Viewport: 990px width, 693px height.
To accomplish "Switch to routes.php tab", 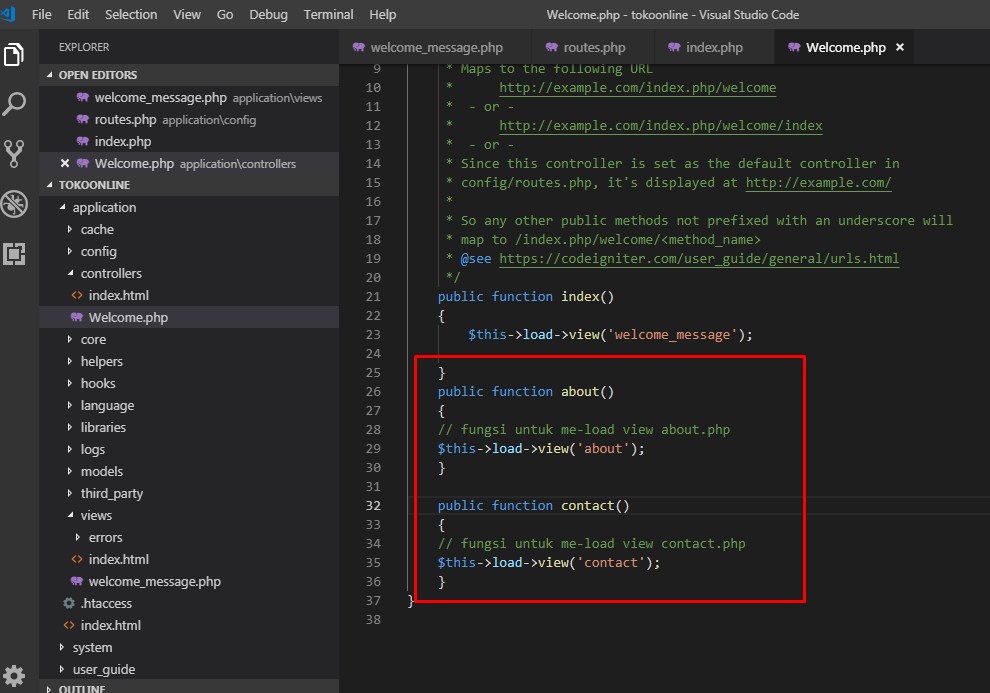I will click(x=592, y=47).
